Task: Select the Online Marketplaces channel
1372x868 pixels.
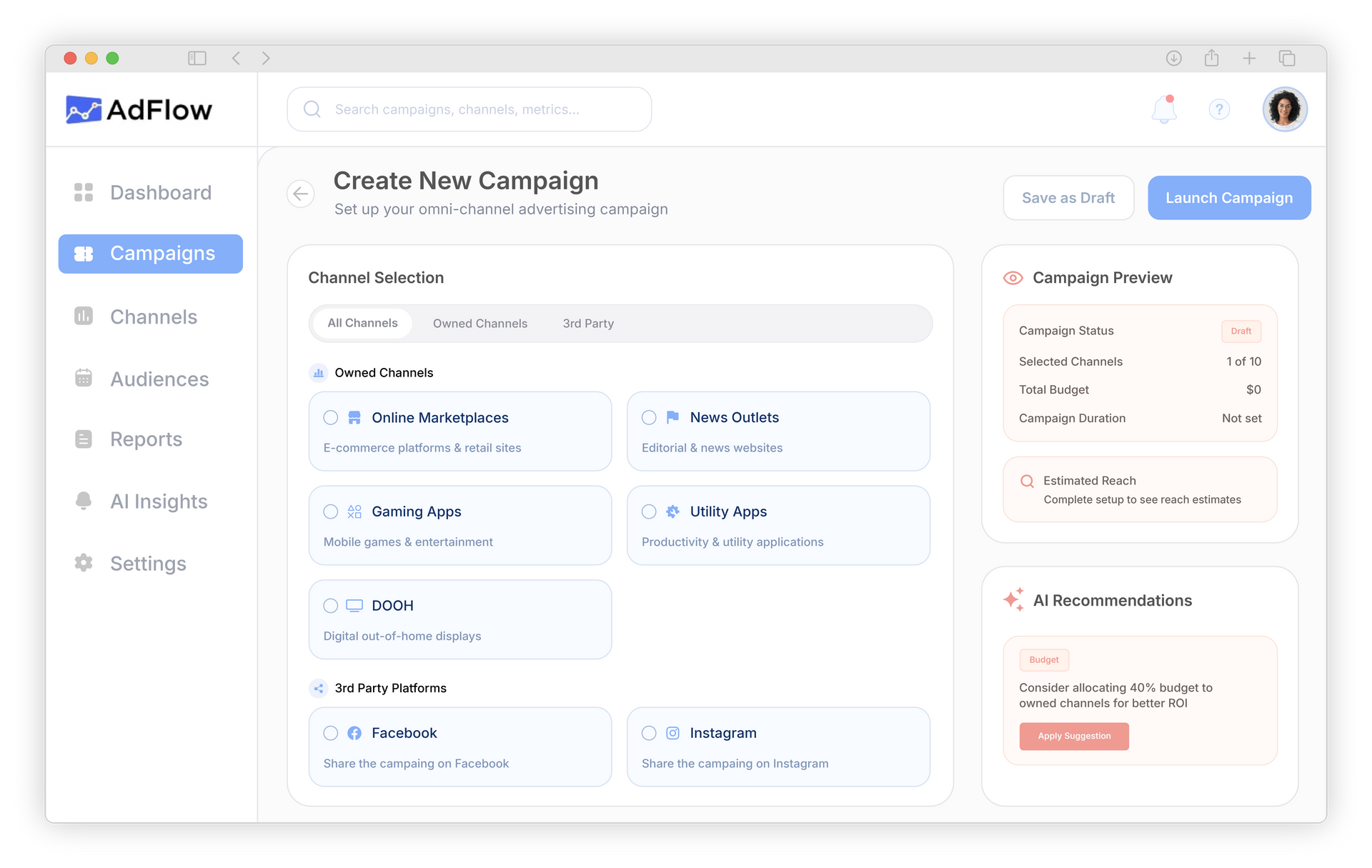Action: coord(331,418)
